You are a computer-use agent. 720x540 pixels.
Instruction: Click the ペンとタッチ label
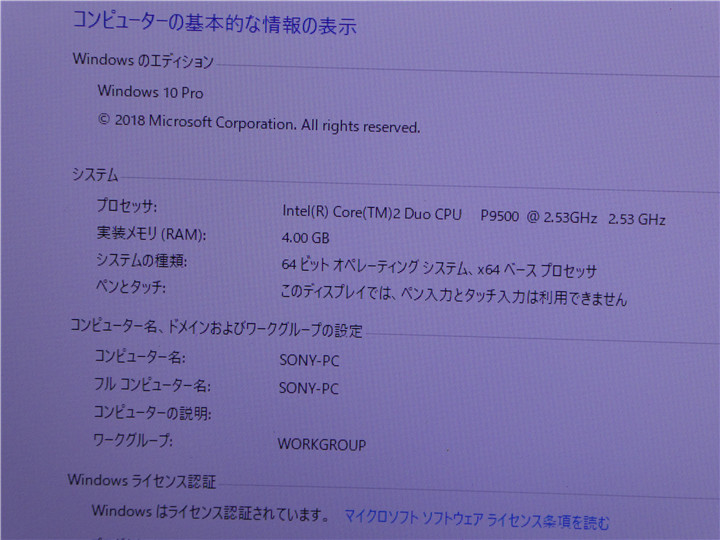(x=130, y=287)
